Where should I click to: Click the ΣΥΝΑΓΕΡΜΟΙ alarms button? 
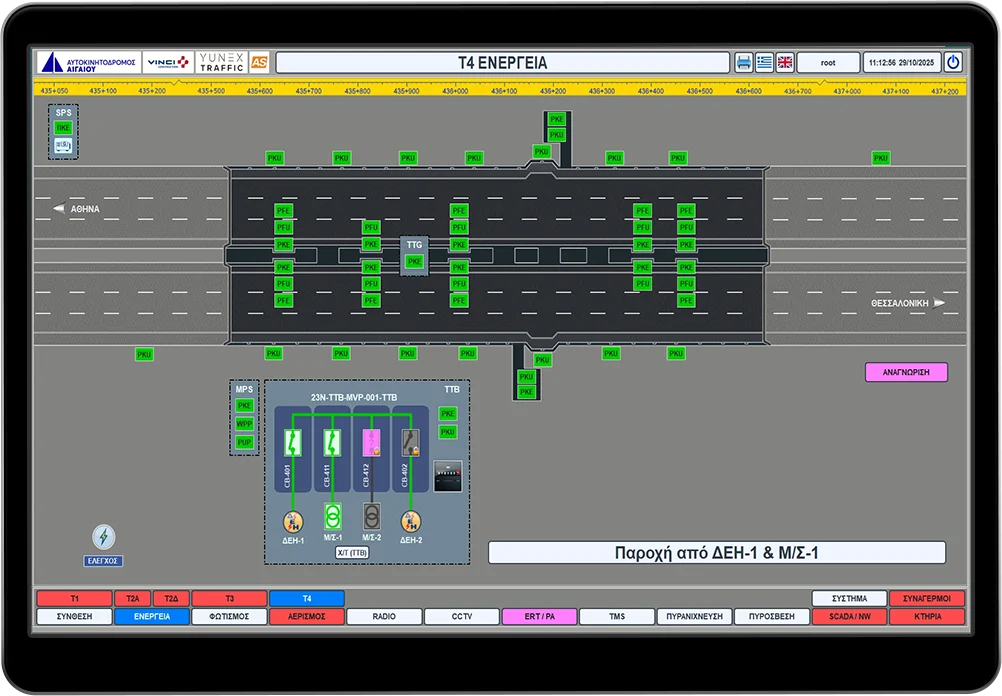pyautogui.click(x=927, y=599)
